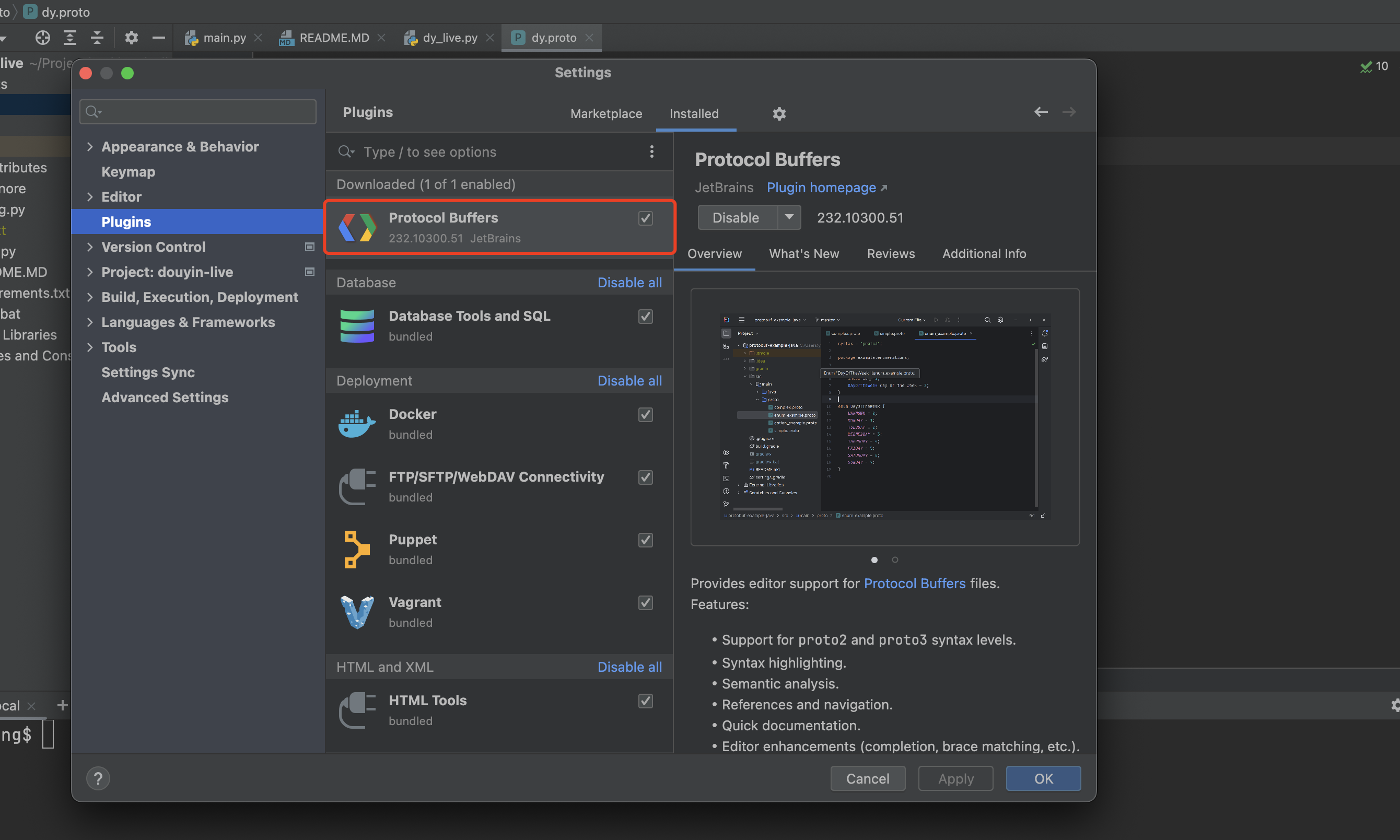Open the Protocol Buffers plugin icon

pyautogui.click(x=356, y=227)
